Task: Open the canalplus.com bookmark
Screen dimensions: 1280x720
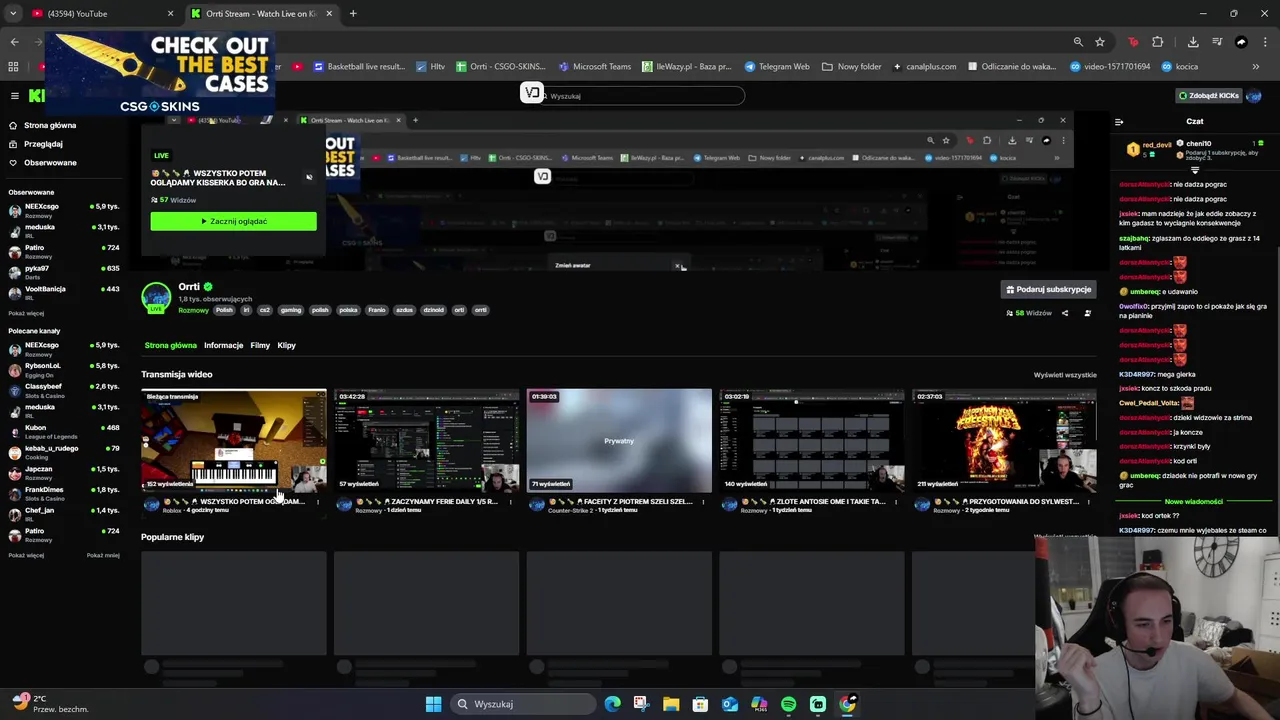Action: coord(924,67)
